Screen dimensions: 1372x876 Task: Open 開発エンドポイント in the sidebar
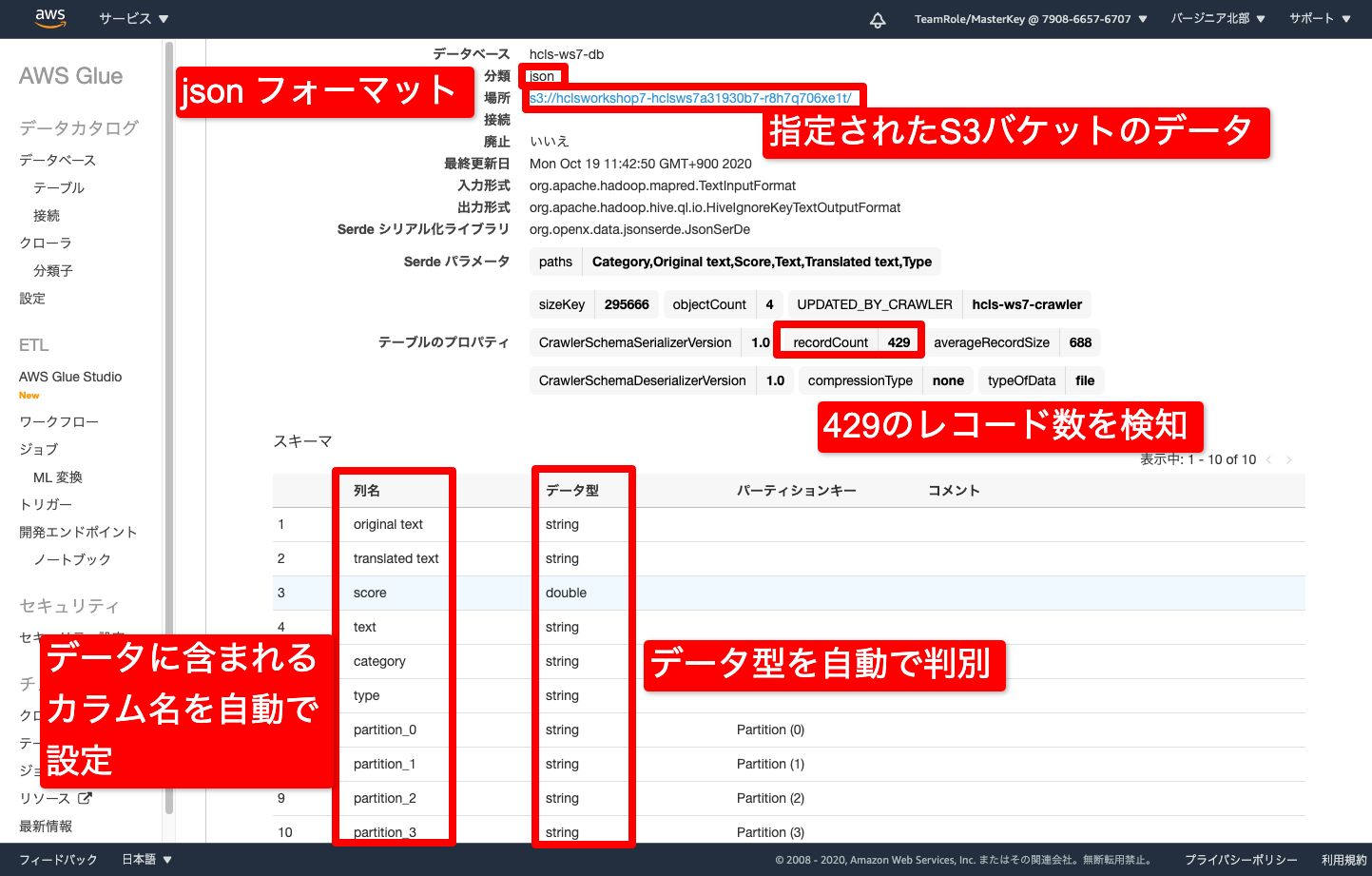tap(78, 532)
